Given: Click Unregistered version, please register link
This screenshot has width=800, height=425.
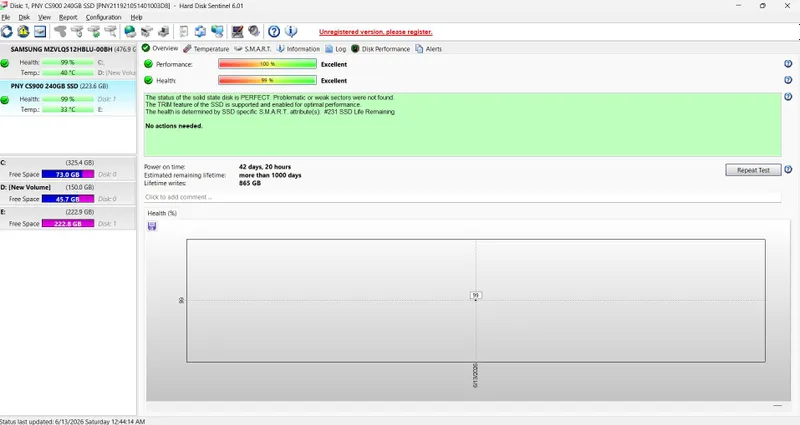Looking at the screenshot, I should 376,32.
